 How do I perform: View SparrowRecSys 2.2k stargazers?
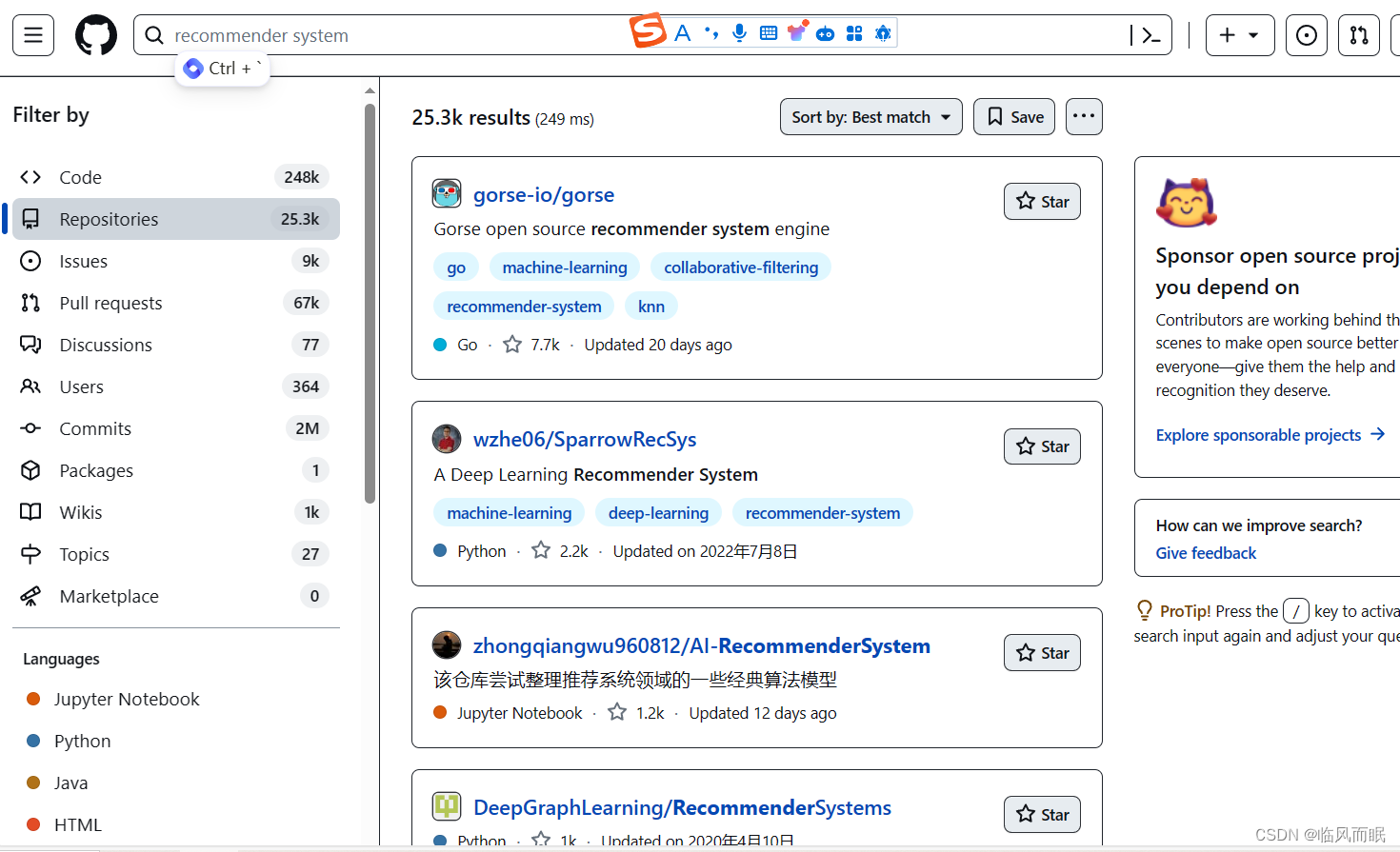561,551
